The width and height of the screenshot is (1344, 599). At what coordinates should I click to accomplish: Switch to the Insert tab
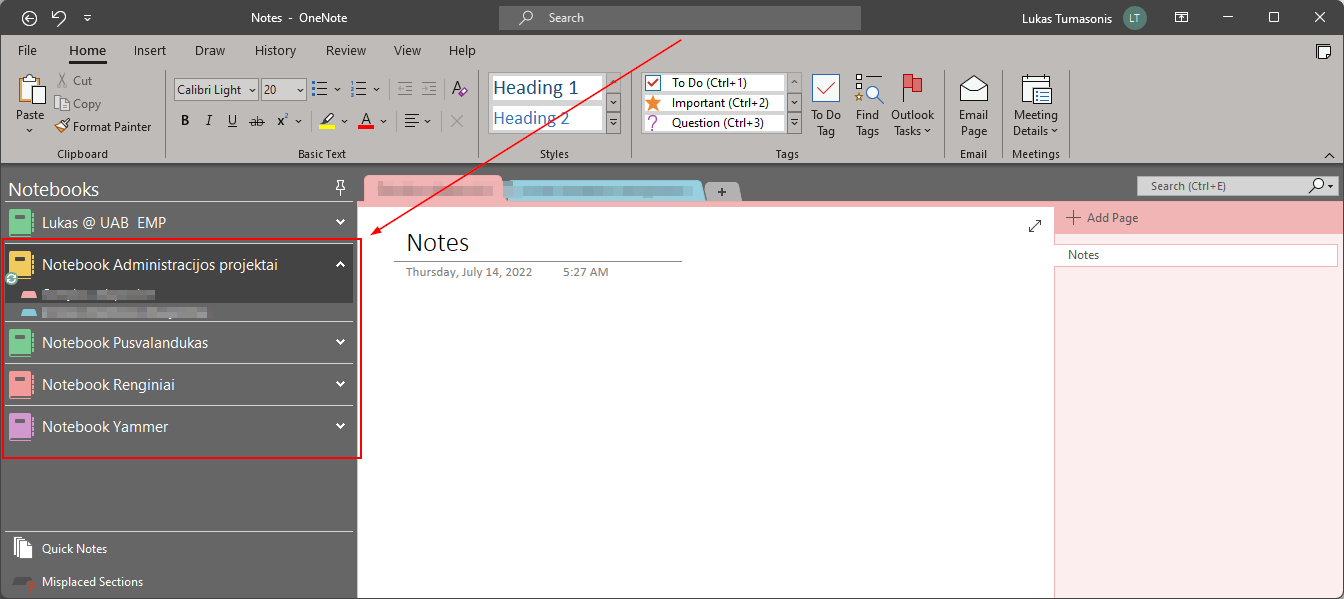150,50
